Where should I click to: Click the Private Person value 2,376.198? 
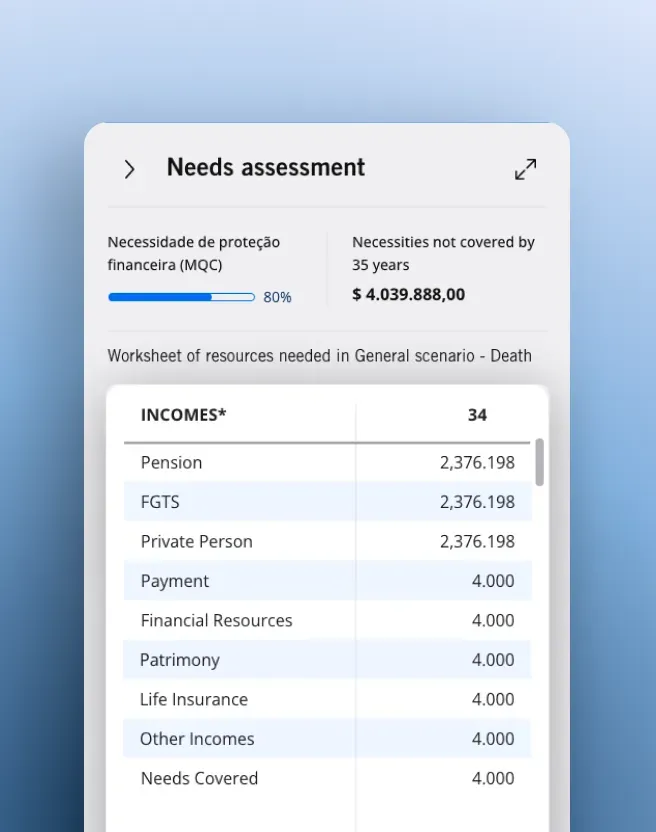point(477,542)
